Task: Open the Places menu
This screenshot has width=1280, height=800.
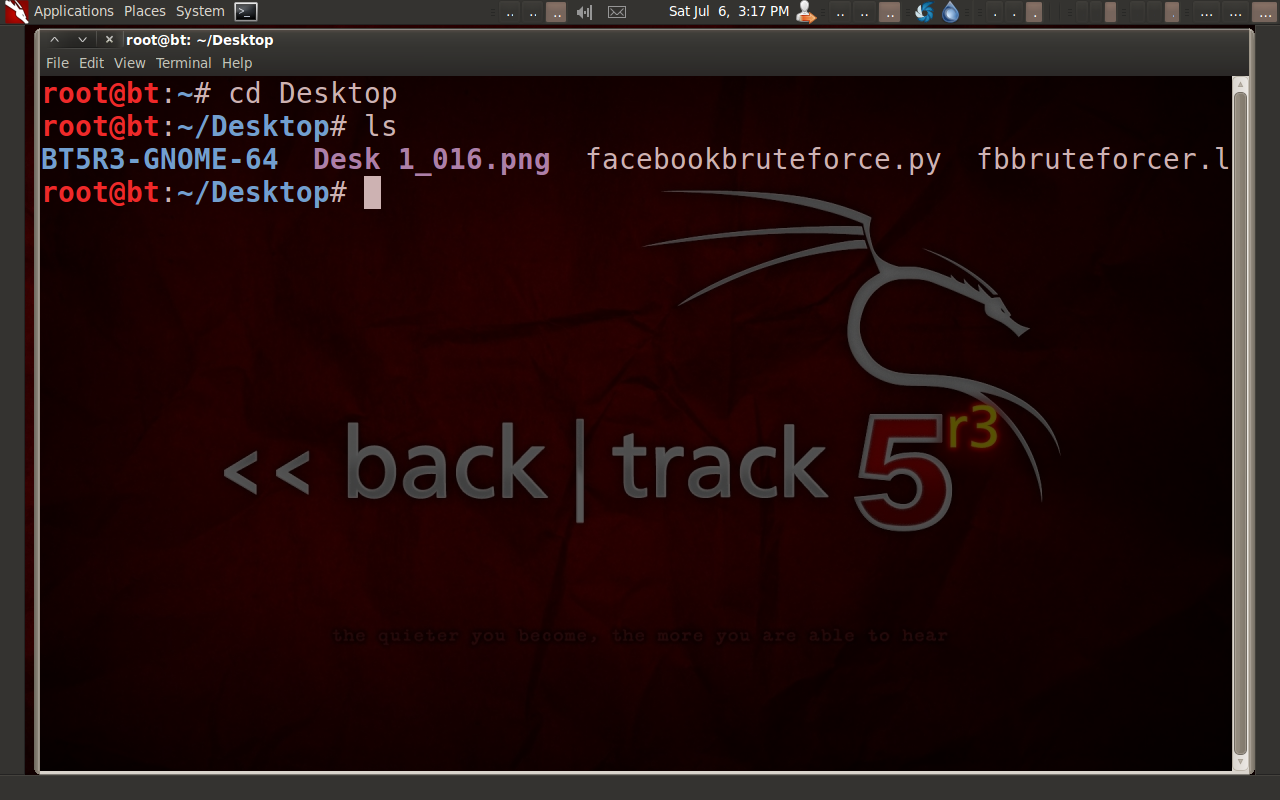Action: (145, 11)
